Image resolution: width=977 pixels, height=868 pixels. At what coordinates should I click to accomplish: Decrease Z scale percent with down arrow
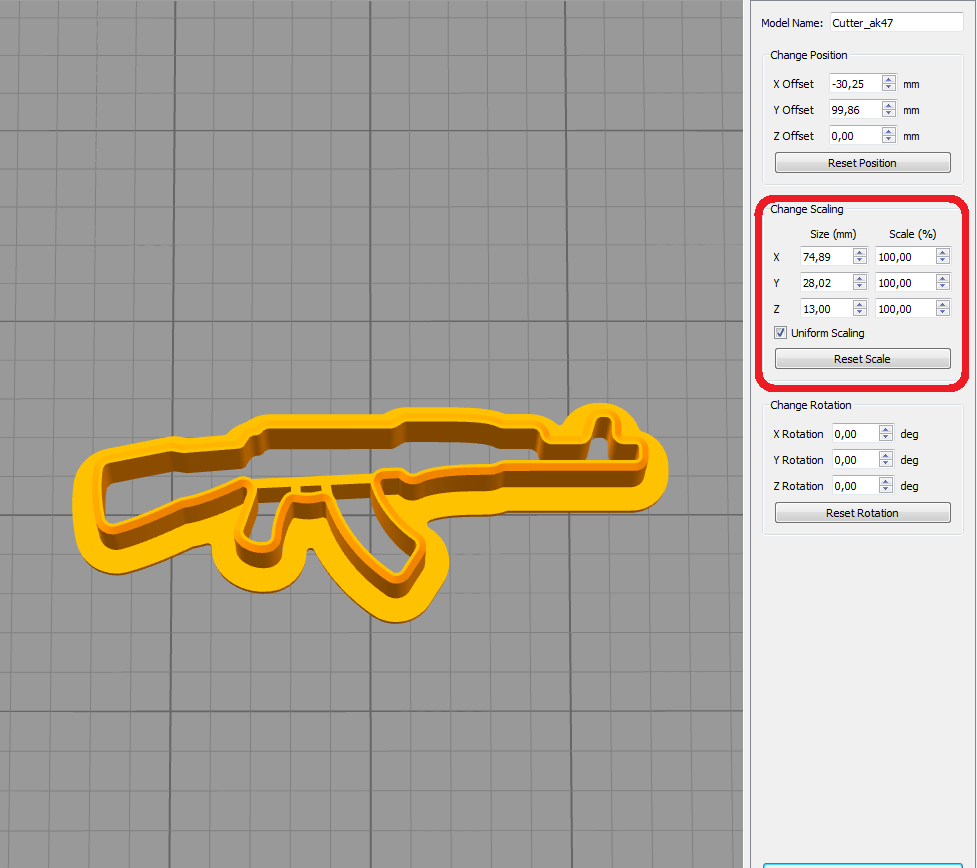point(943,313)
